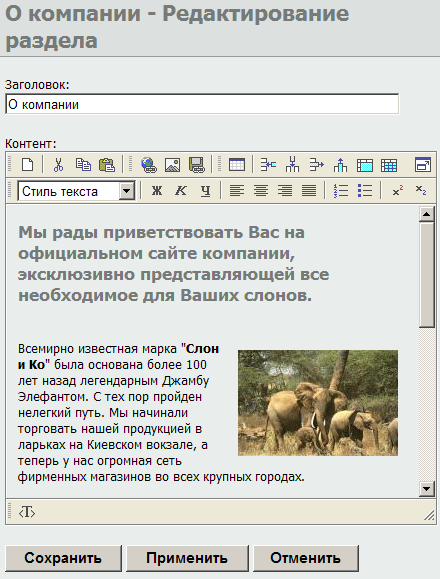Cut the selected text with scissors icon
Screen dimensions: 440x579
click(58, 165)
